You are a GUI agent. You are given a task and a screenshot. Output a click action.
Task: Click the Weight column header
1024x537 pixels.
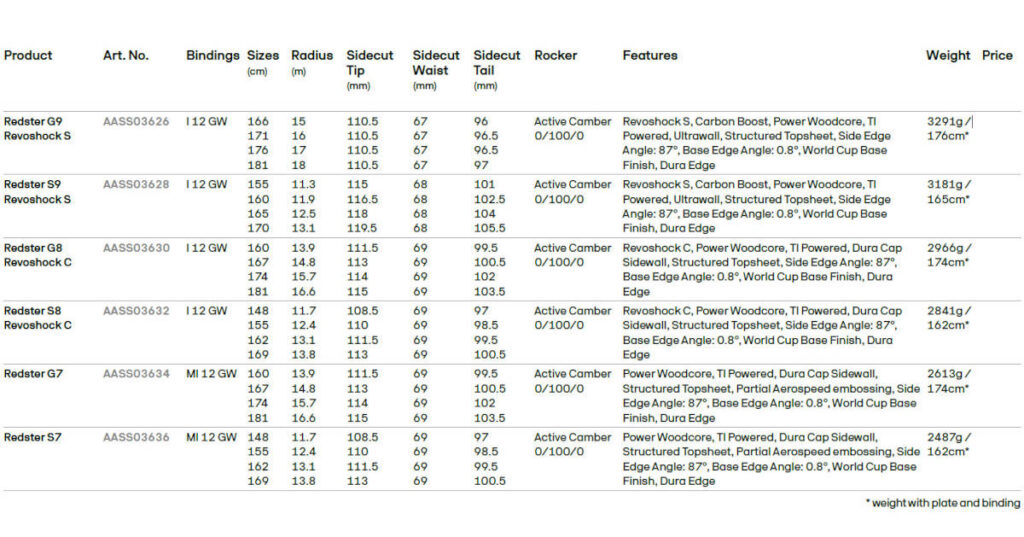[x=948, y=56]
